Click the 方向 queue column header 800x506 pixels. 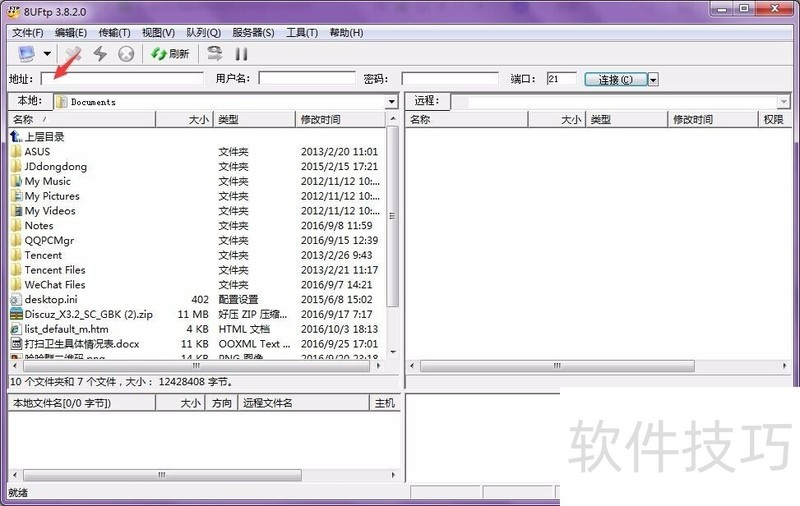[221, 403]
